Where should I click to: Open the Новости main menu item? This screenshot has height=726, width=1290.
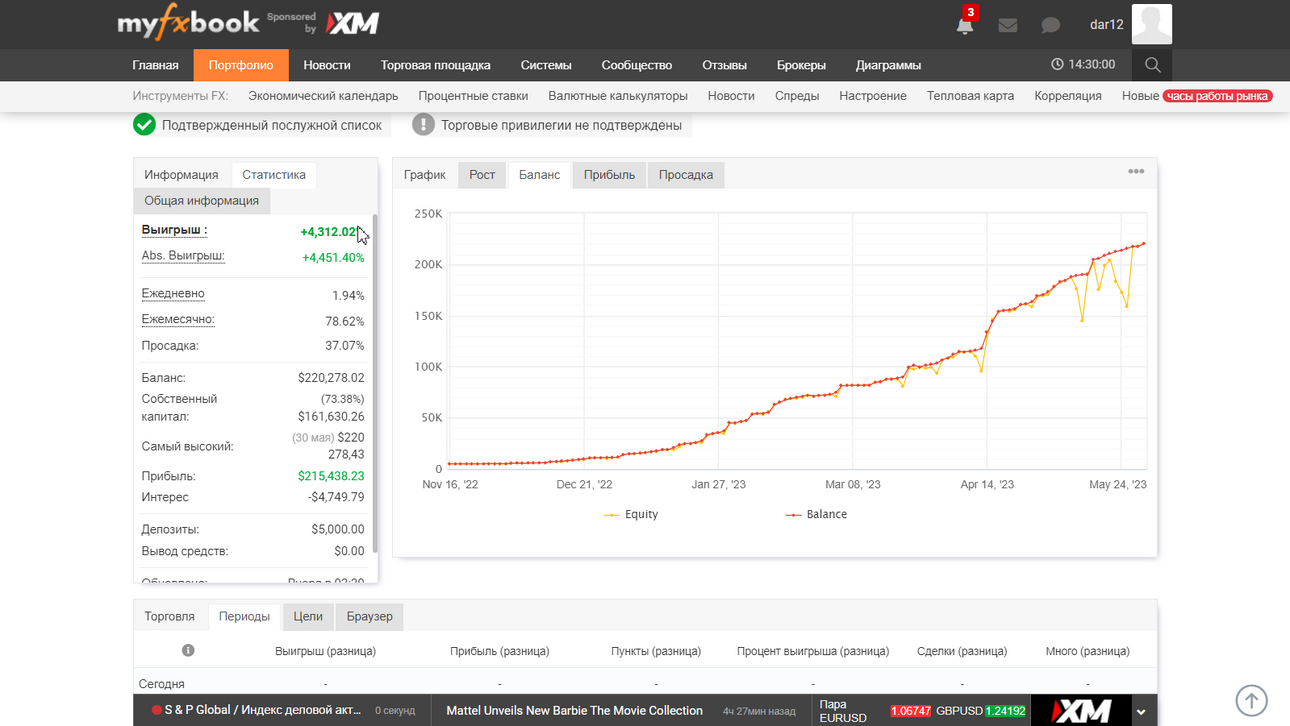tap(327, 65)
